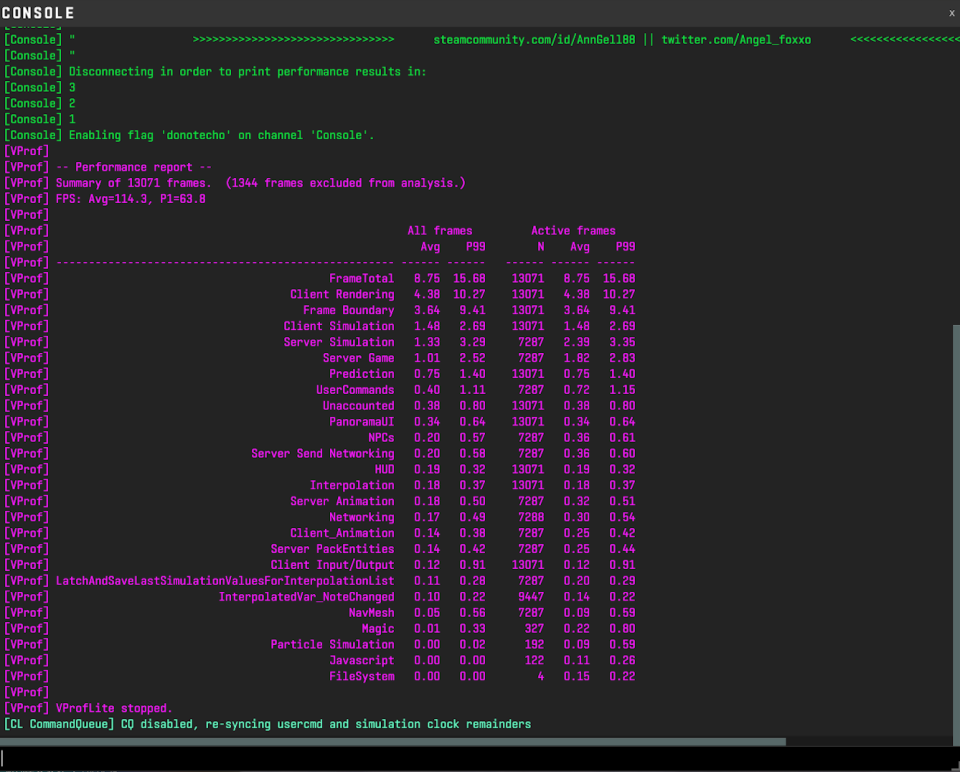The image size is (960, 772).
Task: Click the NPCs row label
Action: (x=381, y=438)
